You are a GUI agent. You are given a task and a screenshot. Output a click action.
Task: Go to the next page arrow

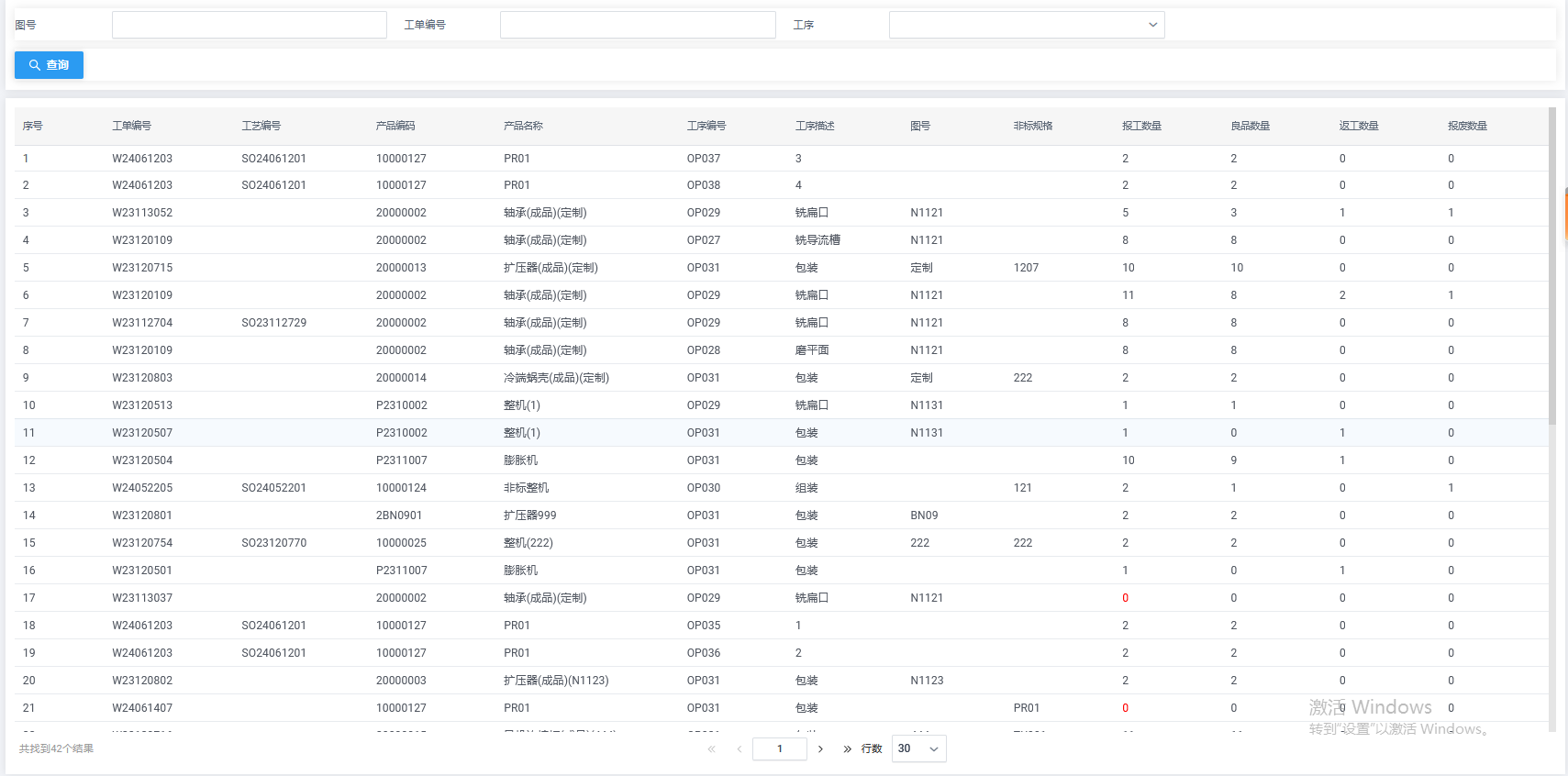point(820,748)
